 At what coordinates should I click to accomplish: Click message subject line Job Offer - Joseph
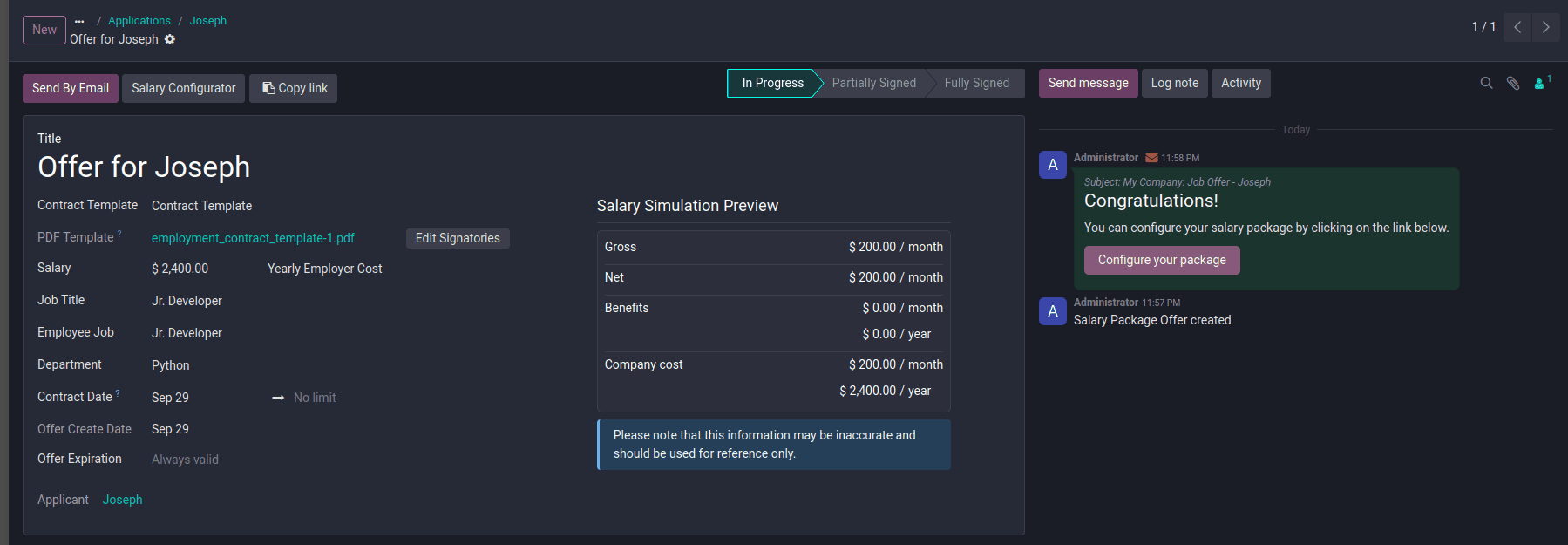tap(1178, 182)
